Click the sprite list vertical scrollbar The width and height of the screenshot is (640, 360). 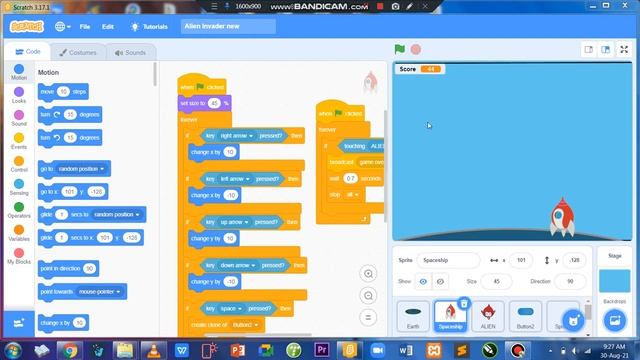588,312
